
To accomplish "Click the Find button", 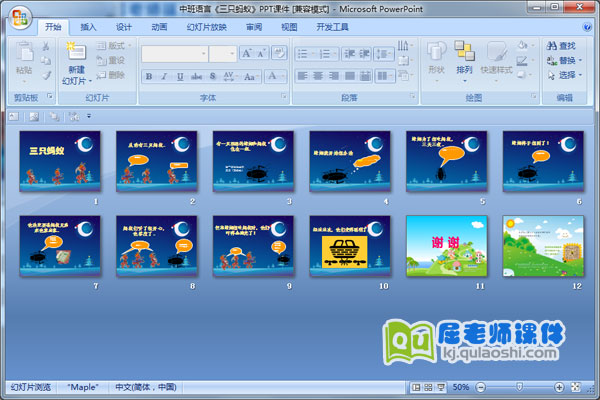I will coord(561,46).
